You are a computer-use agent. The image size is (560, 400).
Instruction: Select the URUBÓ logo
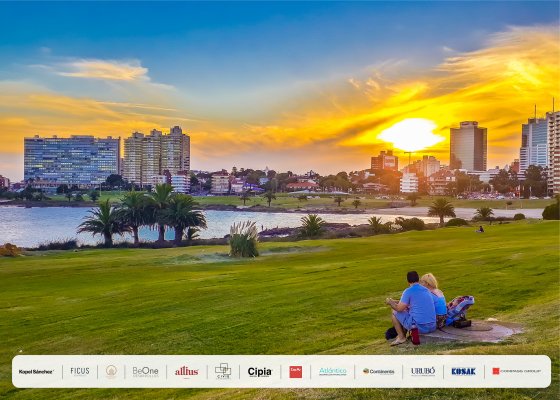(x=423, y=371)
